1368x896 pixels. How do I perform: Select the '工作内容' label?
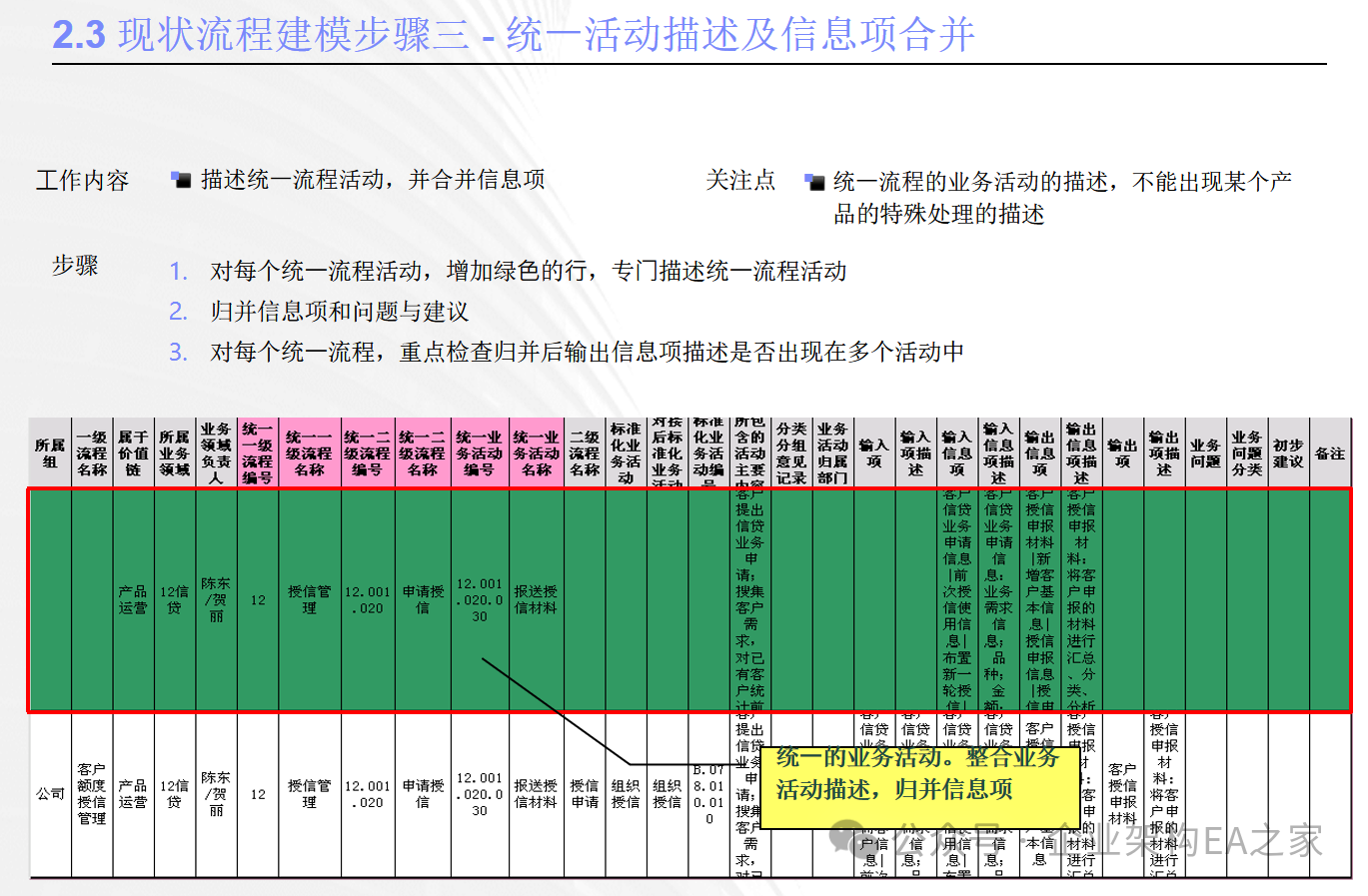[x=83, y=180]
